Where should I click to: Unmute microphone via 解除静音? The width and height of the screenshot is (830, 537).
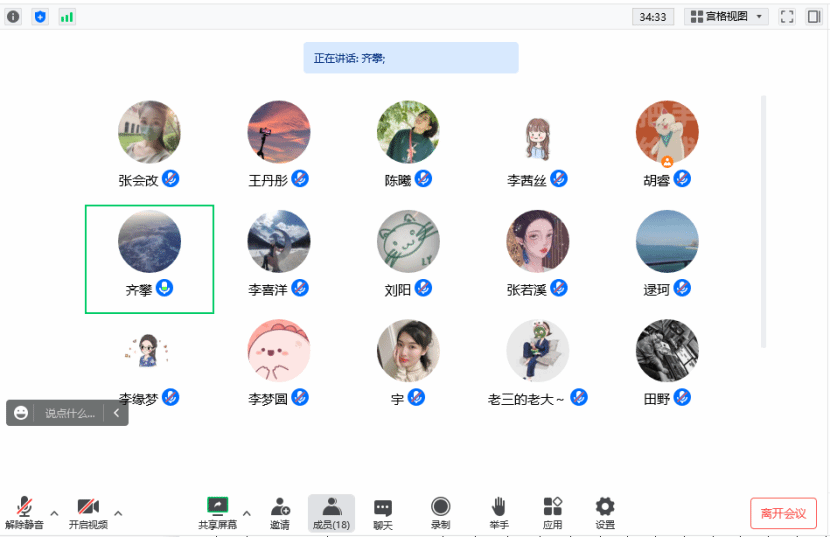[24, 512]
